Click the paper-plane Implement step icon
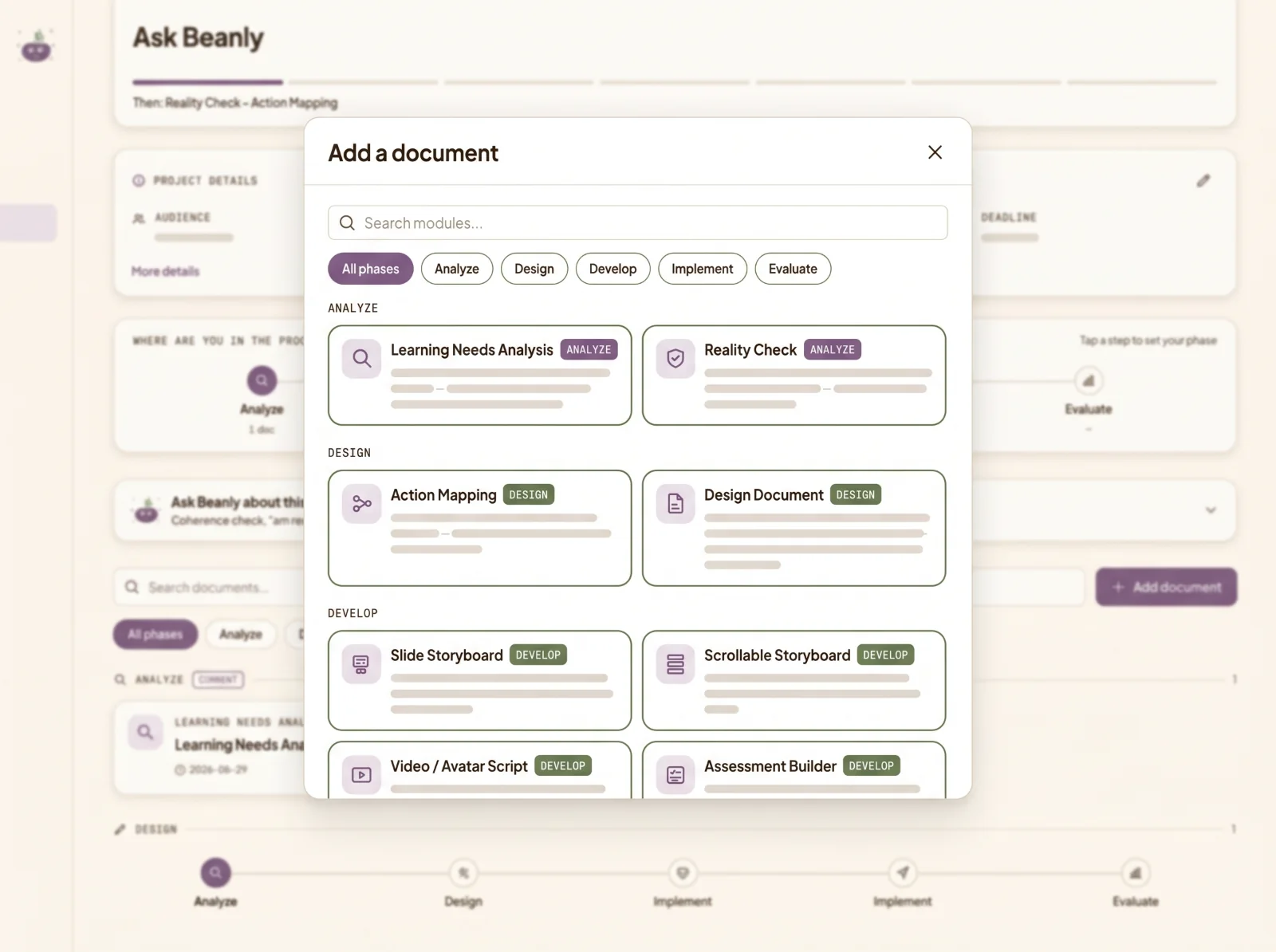The width and height of the screenshot is (1276, 952). point(902,872)
